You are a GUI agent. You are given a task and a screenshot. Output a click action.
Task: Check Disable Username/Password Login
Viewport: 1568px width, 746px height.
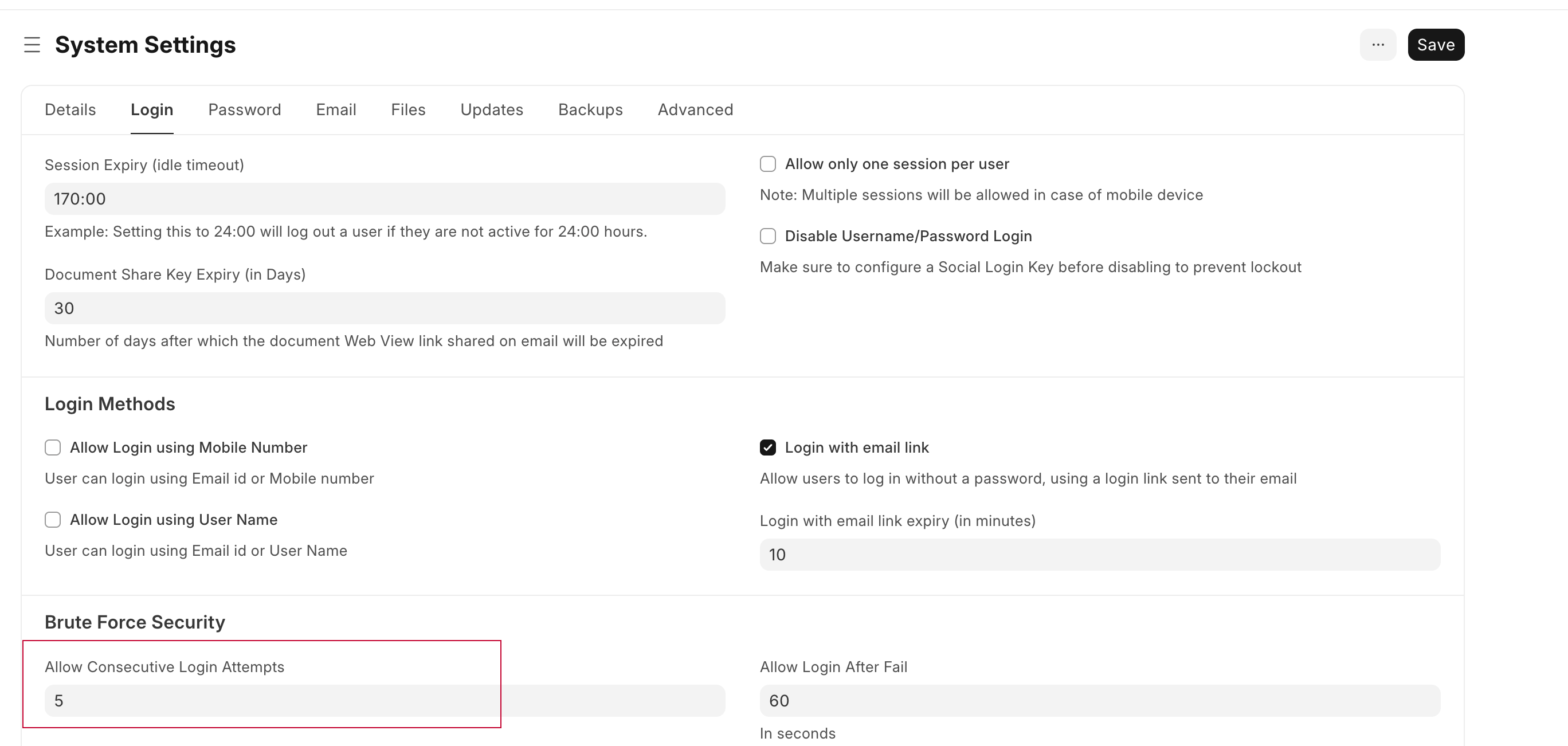(767, 236)
